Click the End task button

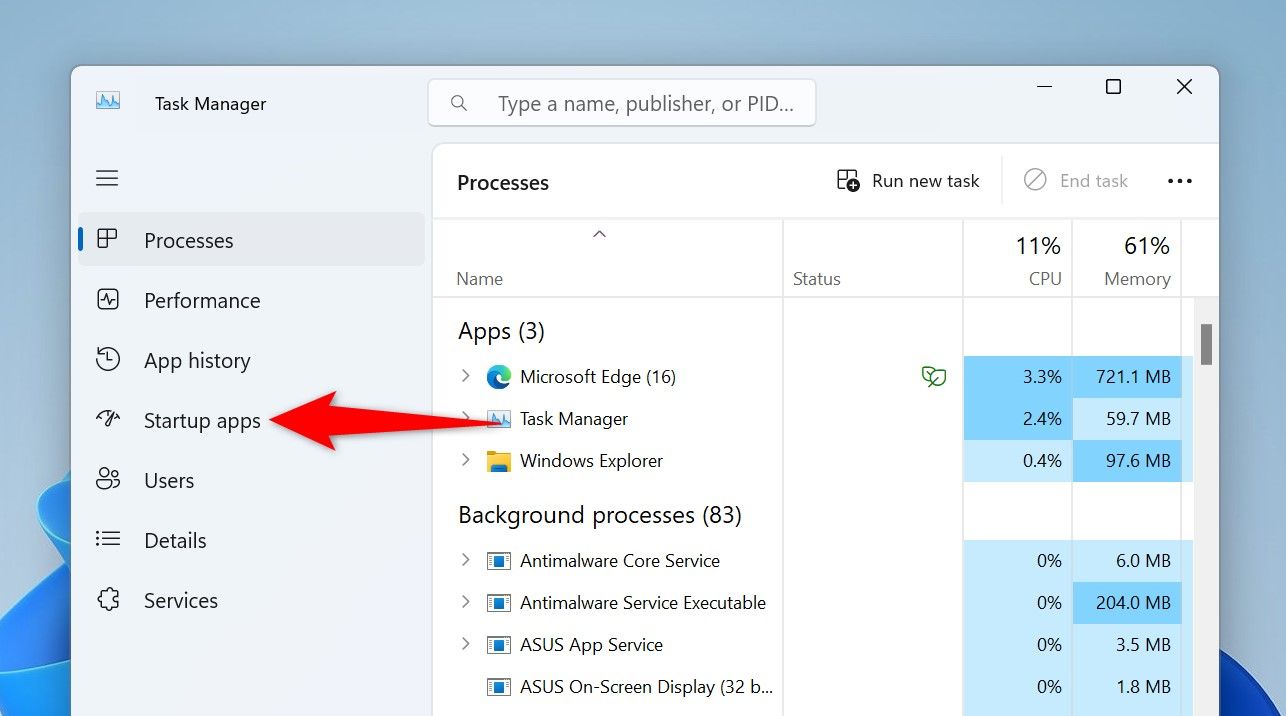(x=1076, y=181)
